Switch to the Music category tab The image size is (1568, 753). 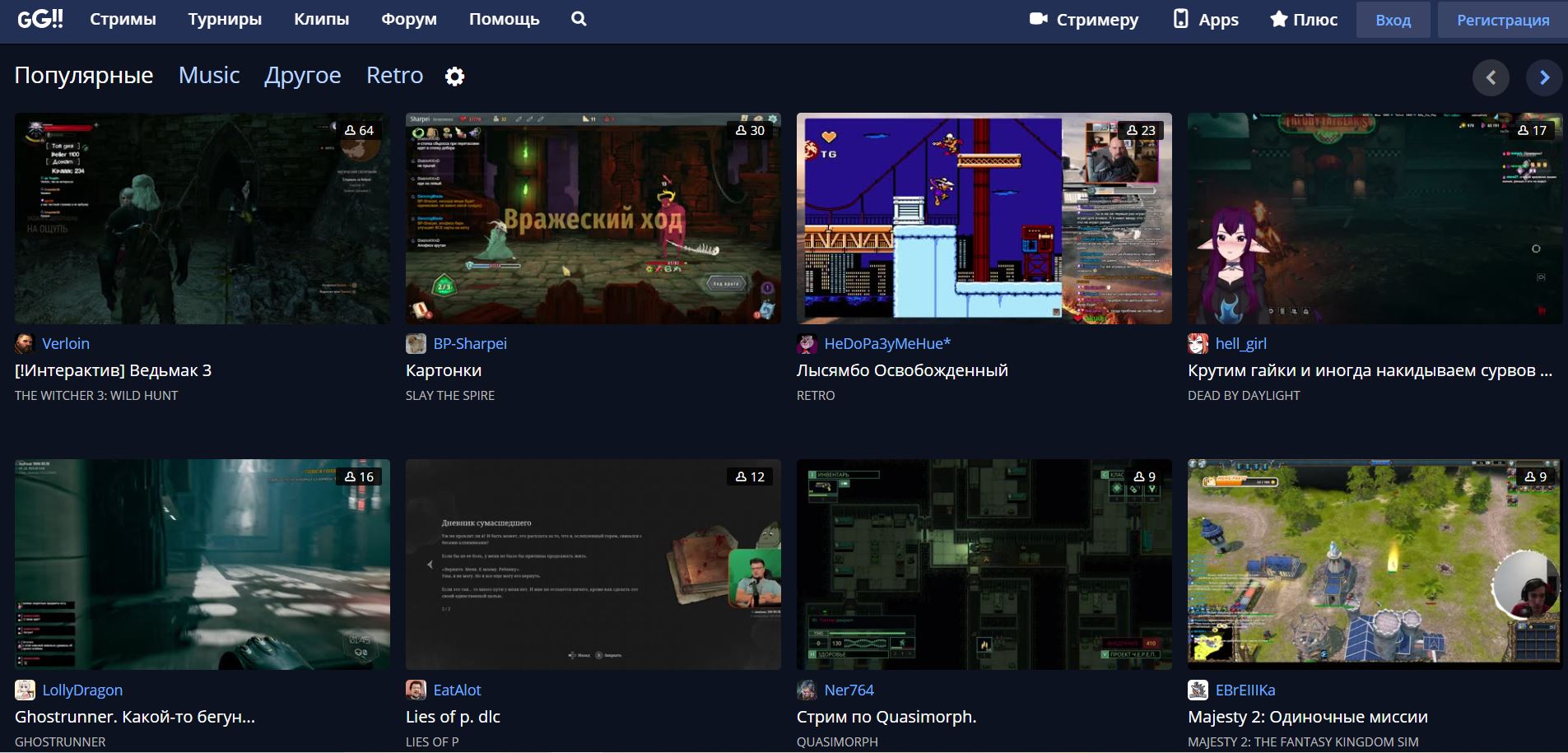click(x=209, y=76)
